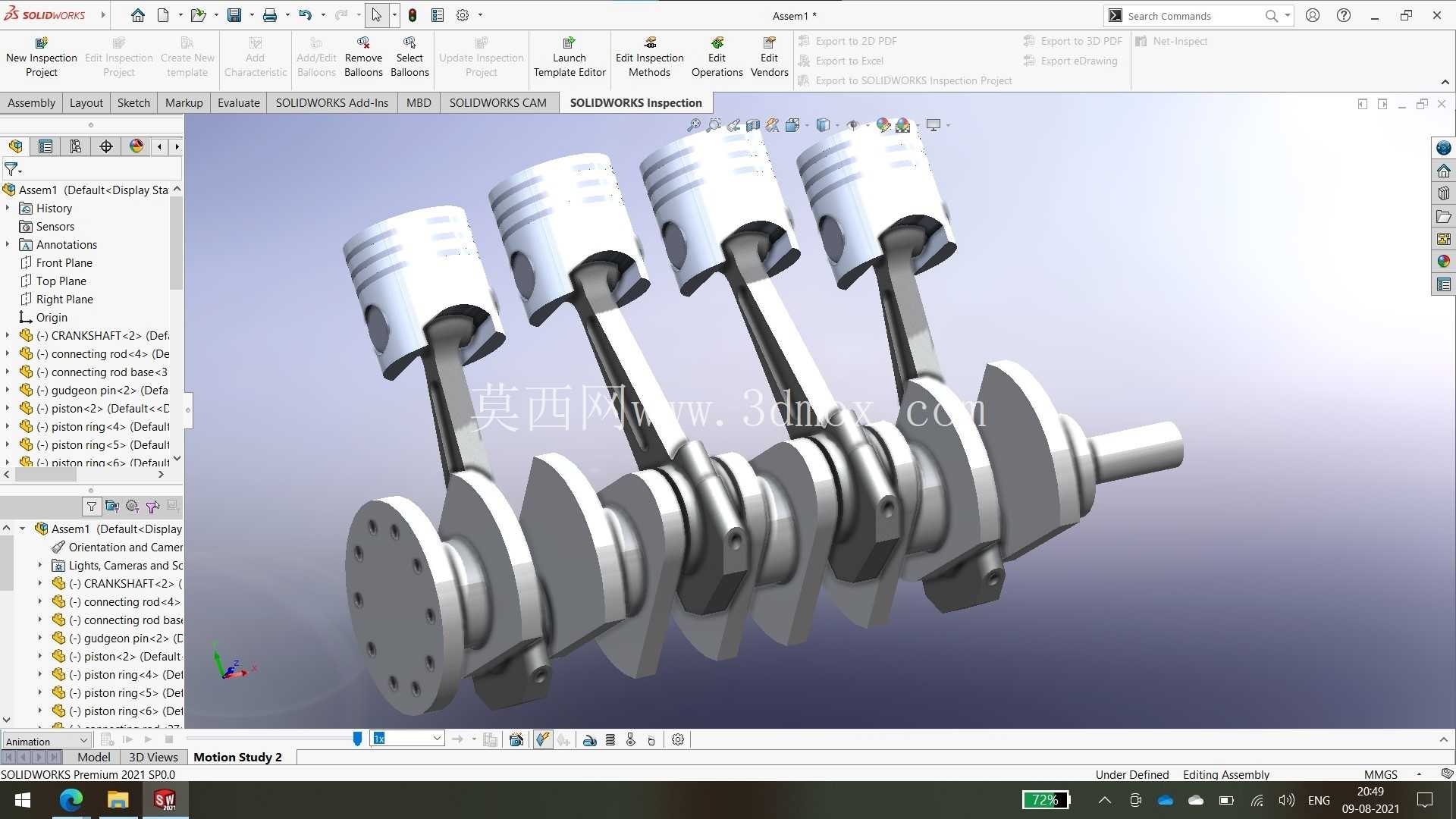Switch to the Evaluate tab
The height and width of the screenshot is (819, 1456).
238,102
